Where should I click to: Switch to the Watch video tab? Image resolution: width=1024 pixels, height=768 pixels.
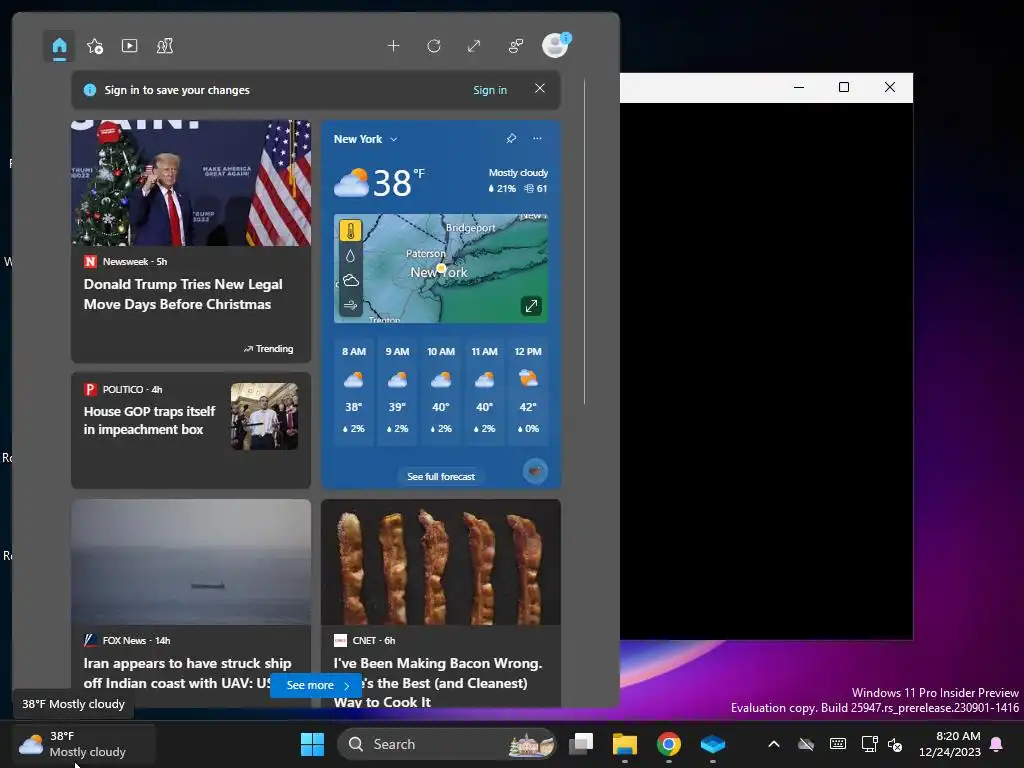(129, 46)
